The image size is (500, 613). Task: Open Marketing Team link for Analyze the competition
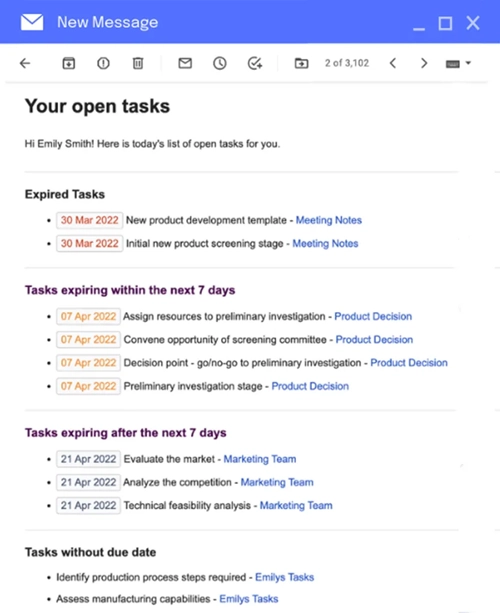click(277, 482)
